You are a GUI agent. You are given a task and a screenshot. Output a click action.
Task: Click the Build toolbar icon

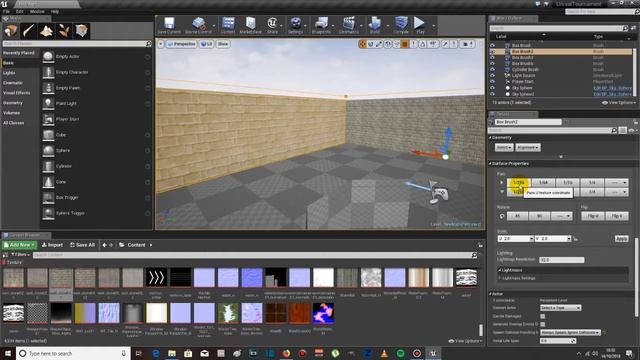coord(374,25)
